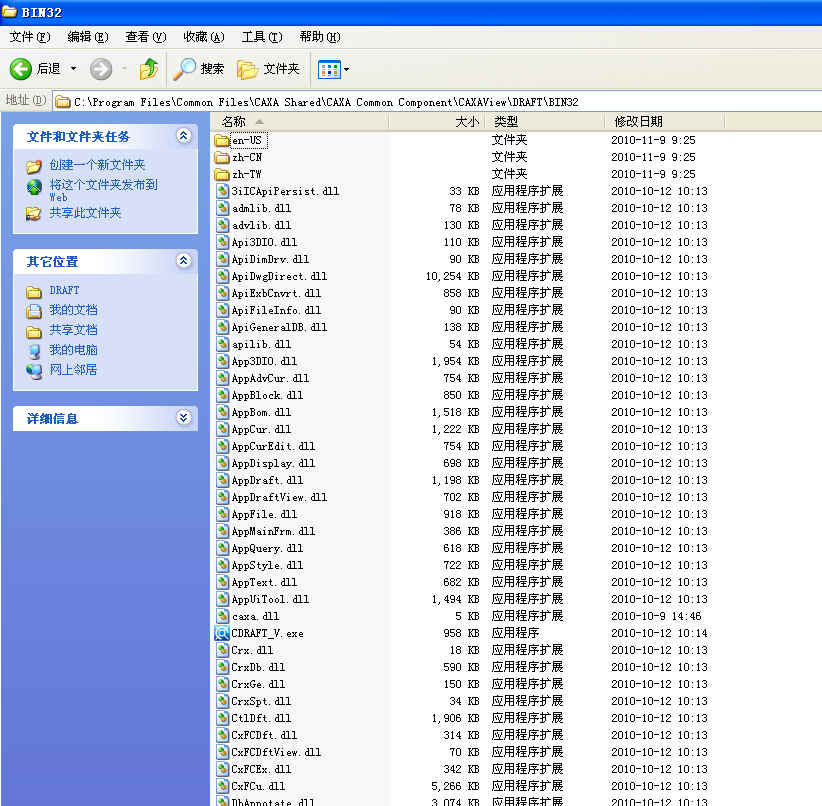Open the 工具(T) menu

262,37
